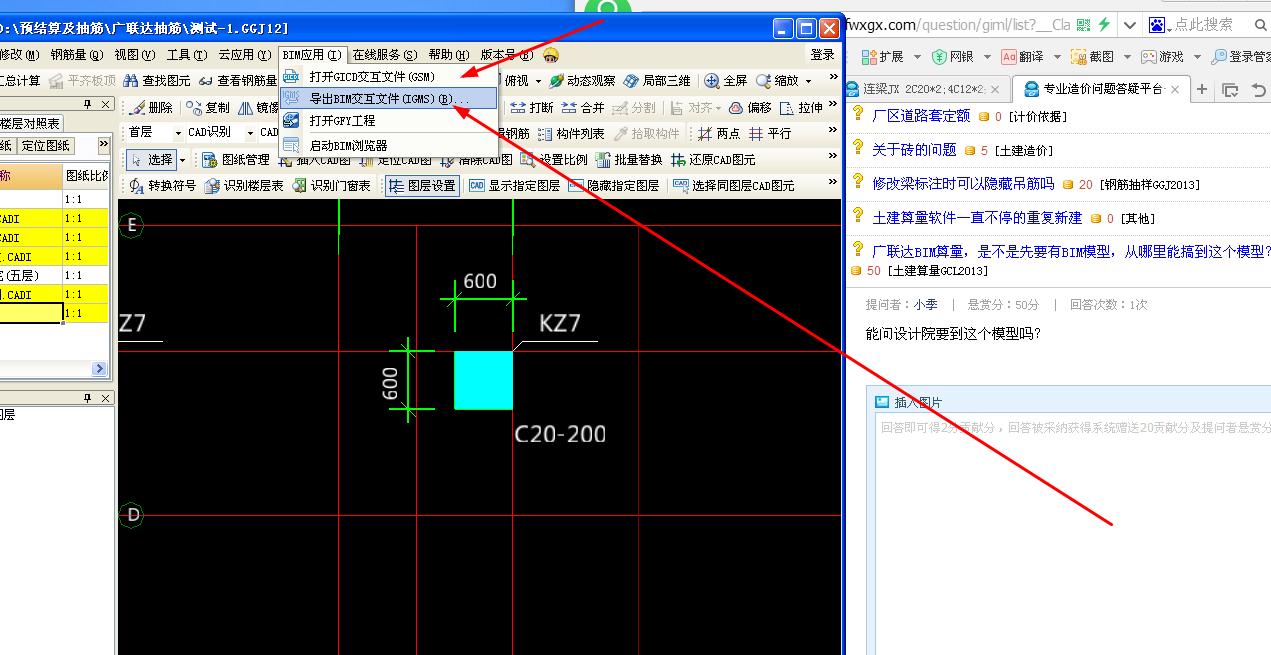Click the browser 点此搜索 search box
The image size is (1271, 655).
point(1203,25)
